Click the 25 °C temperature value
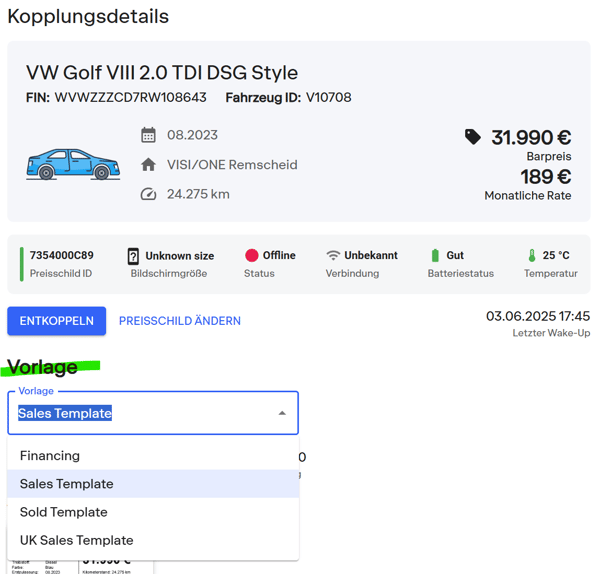 point(556,255)
